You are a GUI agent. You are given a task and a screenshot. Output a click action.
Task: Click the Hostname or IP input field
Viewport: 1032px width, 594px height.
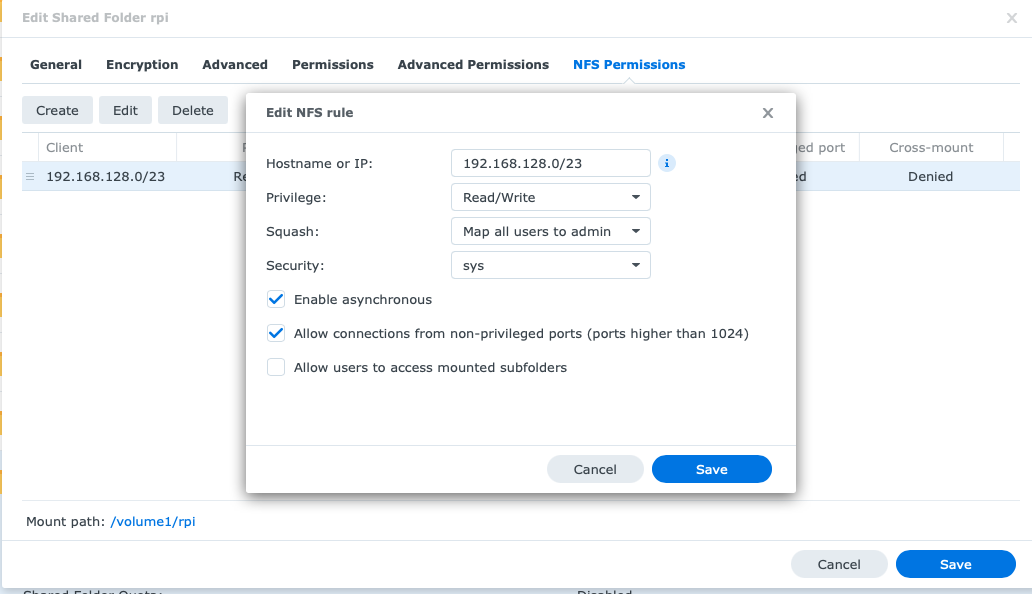click(x=550, y=163)
